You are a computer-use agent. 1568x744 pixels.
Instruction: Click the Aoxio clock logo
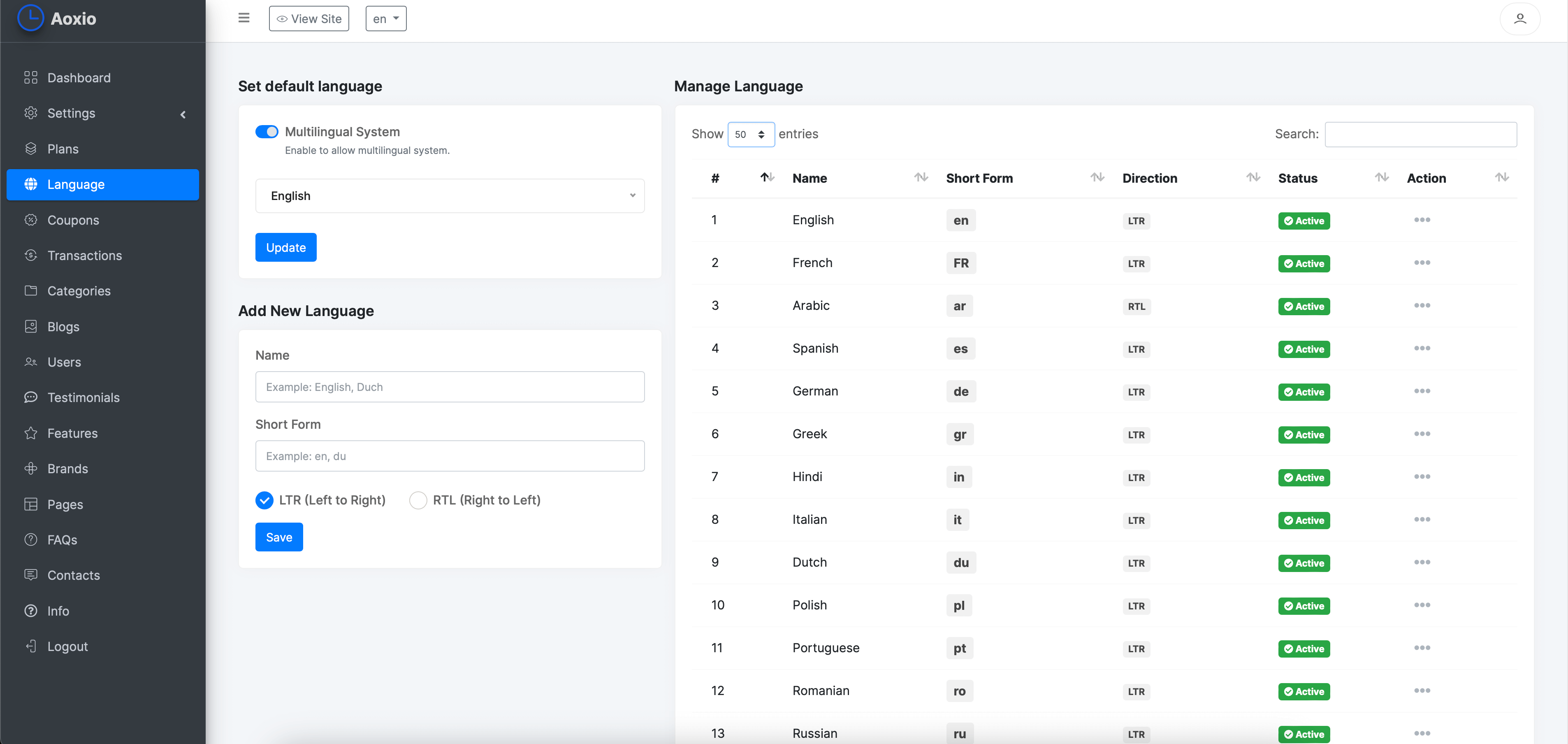tap(30, 18)
